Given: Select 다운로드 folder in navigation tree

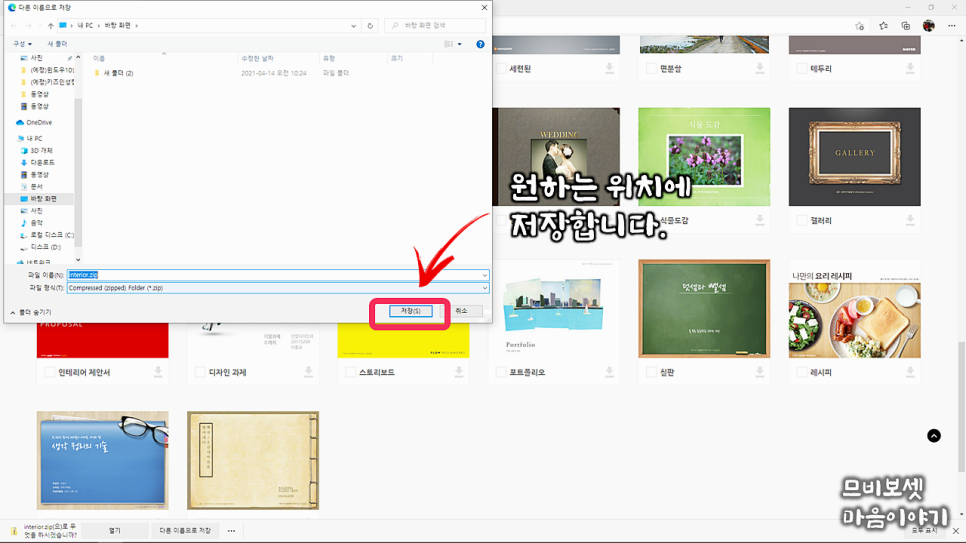Looking at the screenshot, I should click(42, 163).
